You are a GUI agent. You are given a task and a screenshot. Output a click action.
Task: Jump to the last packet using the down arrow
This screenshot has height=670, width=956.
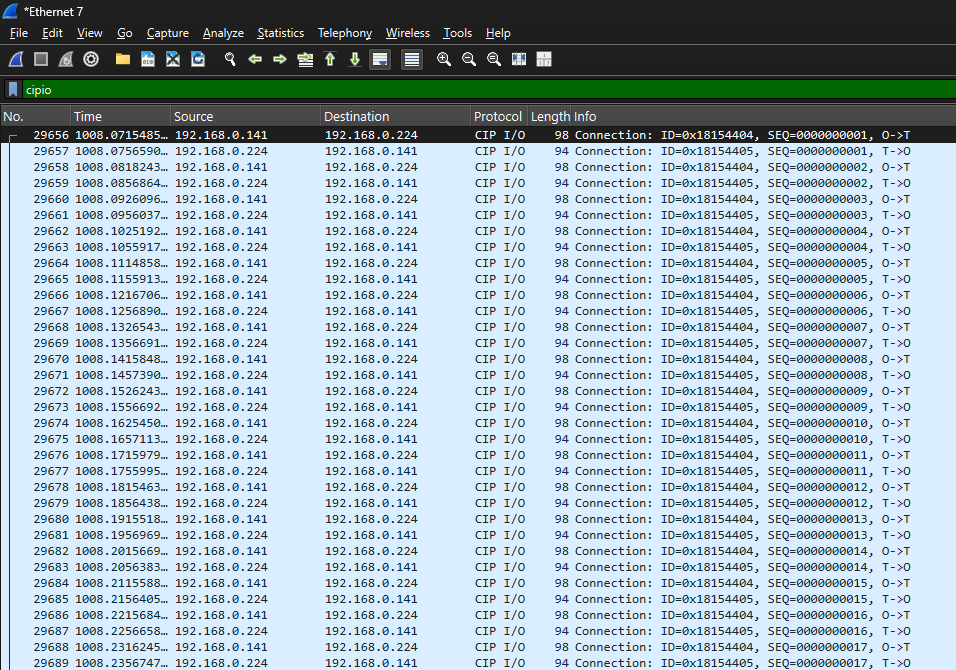tap(355, 59)
